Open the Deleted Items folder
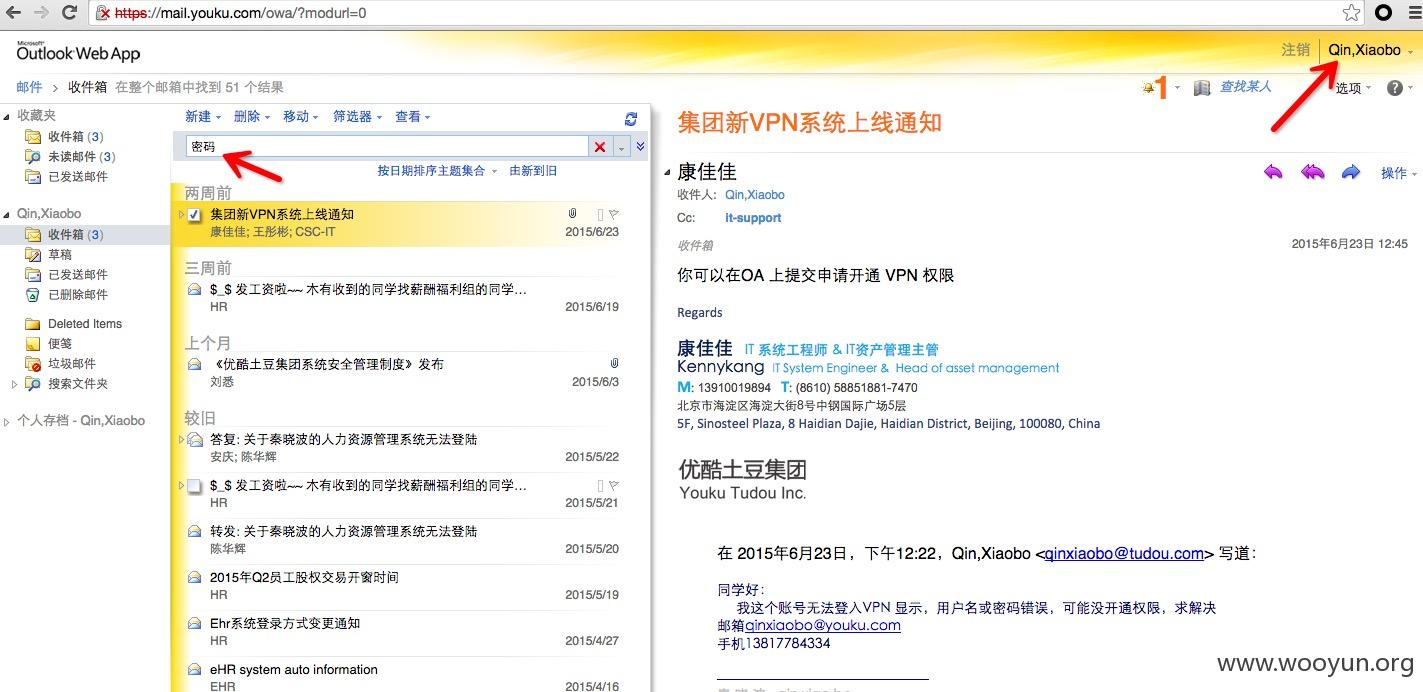Viewport: 1423px width, 692px height. coord(84,324)
